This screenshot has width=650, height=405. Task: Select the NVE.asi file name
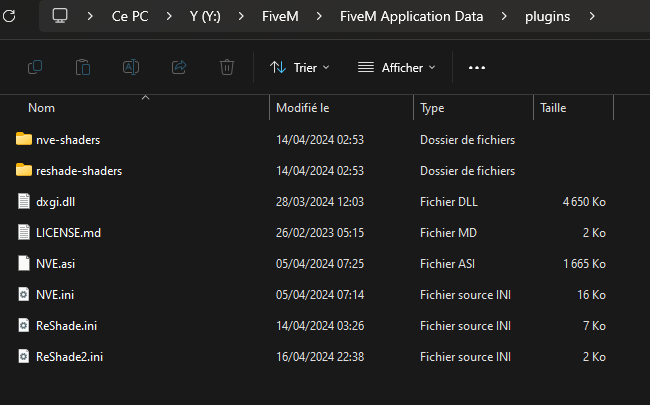coord(56,264)
